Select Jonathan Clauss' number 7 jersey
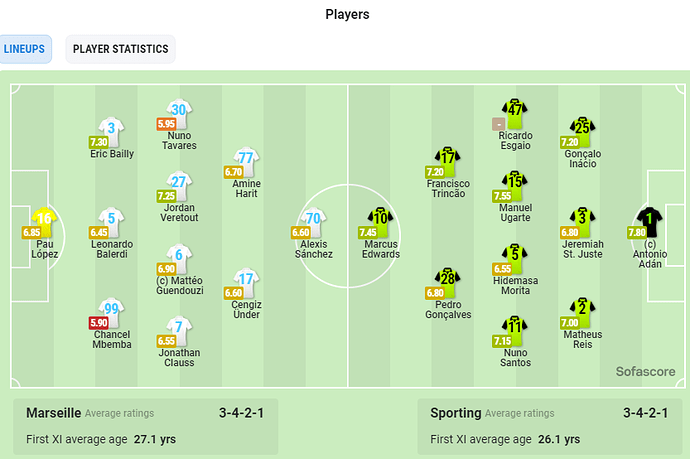The height and width of the screenshot is (459, 690). point(179,330)
